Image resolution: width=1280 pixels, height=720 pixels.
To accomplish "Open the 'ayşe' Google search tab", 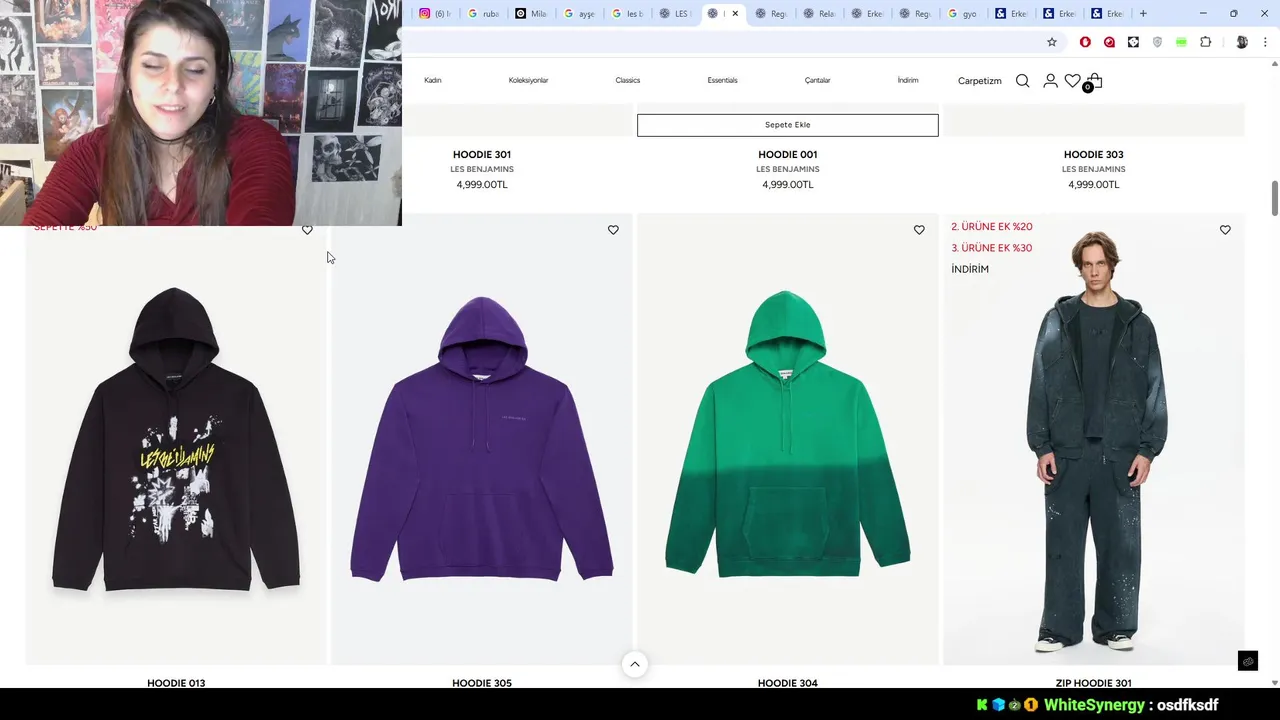I will (579, 14).
